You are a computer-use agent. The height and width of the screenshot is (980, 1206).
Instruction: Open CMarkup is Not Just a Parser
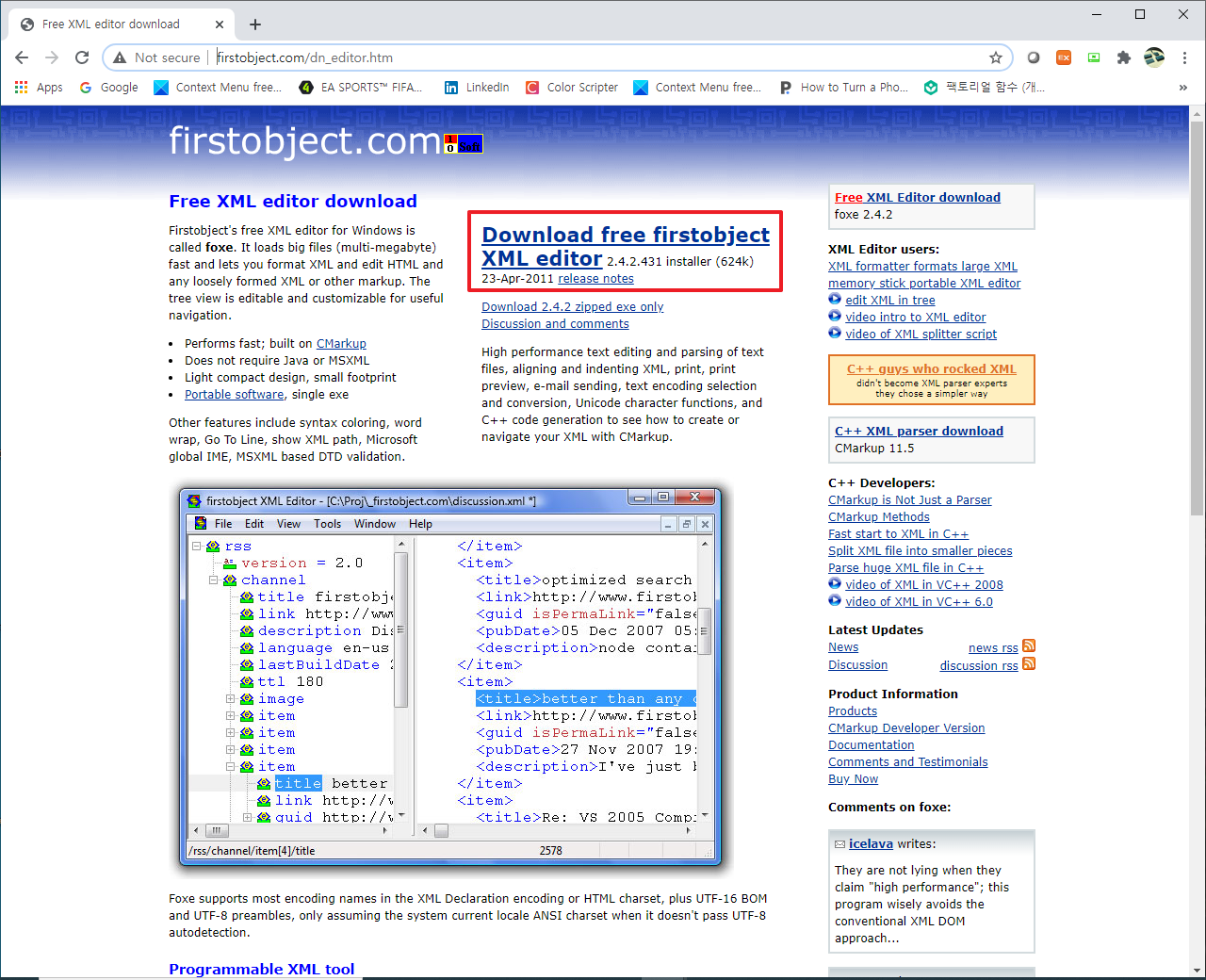[x=910, y=500]
